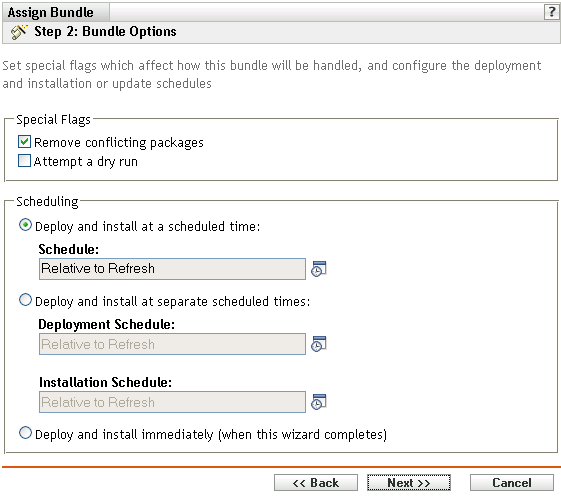Image resolution: width=561 pixels, height=499 pixels.
Task: Go back with the << Back button
Action: click(316, 483)
